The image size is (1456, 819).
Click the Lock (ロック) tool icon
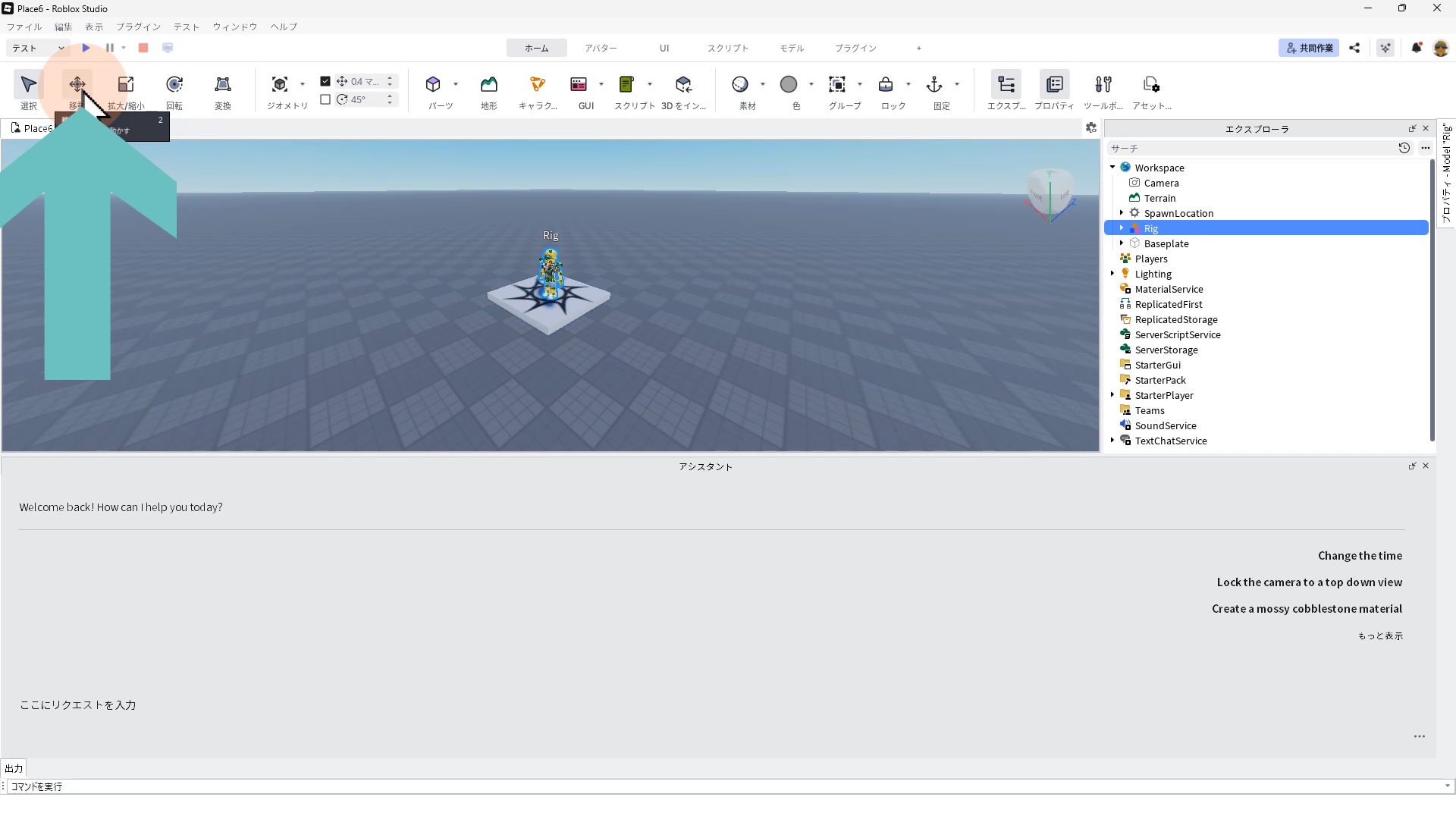(x=886, y=85)
